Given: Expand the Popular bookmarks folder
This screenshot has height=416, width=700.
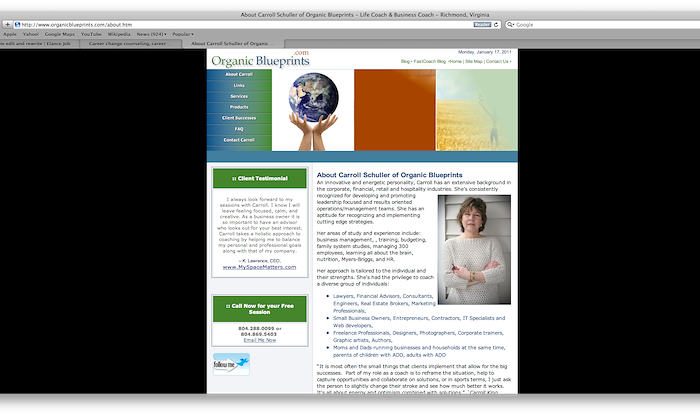Looking at the screenshot, I should [x=183, y=34].
